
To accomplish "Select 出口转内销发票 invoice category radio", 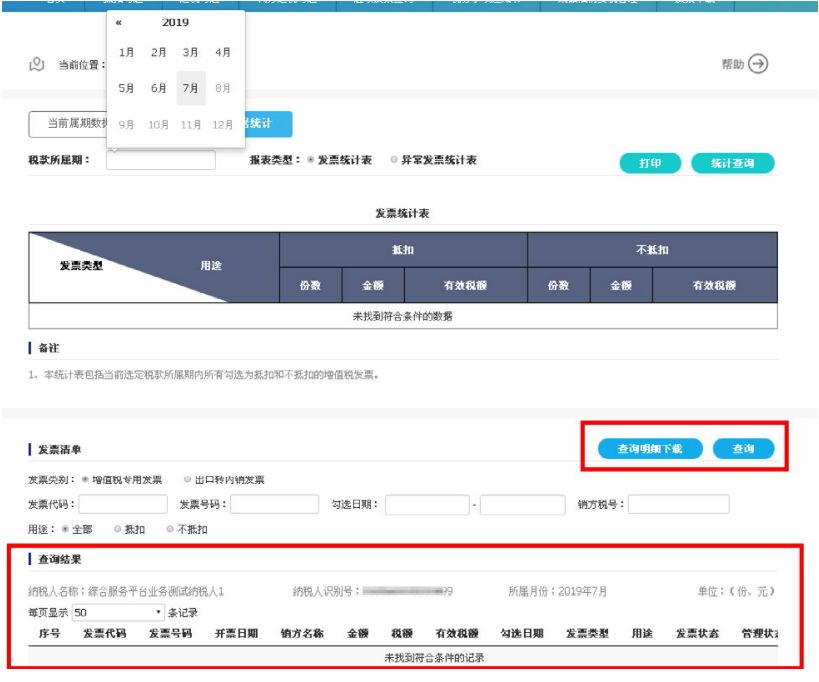I will 188,479.
